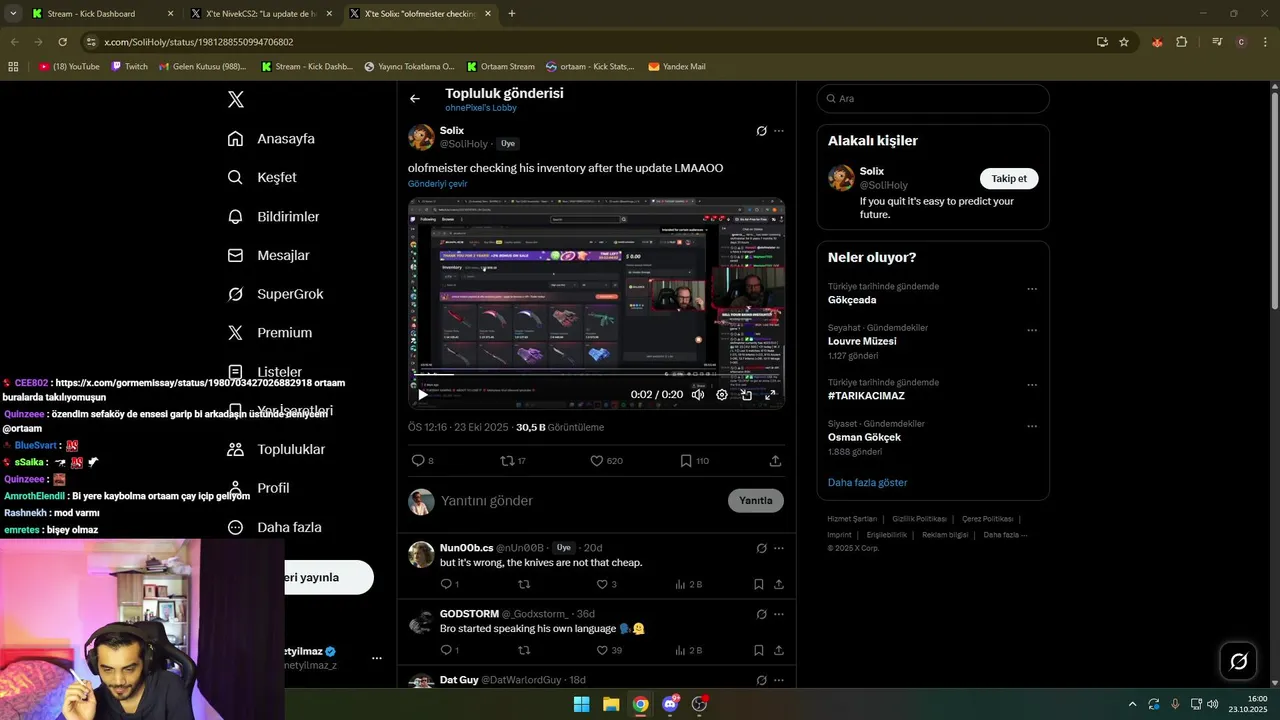Go back with the post header arrow
Screen dimensions: 1280x720
[x=415, y=99]
